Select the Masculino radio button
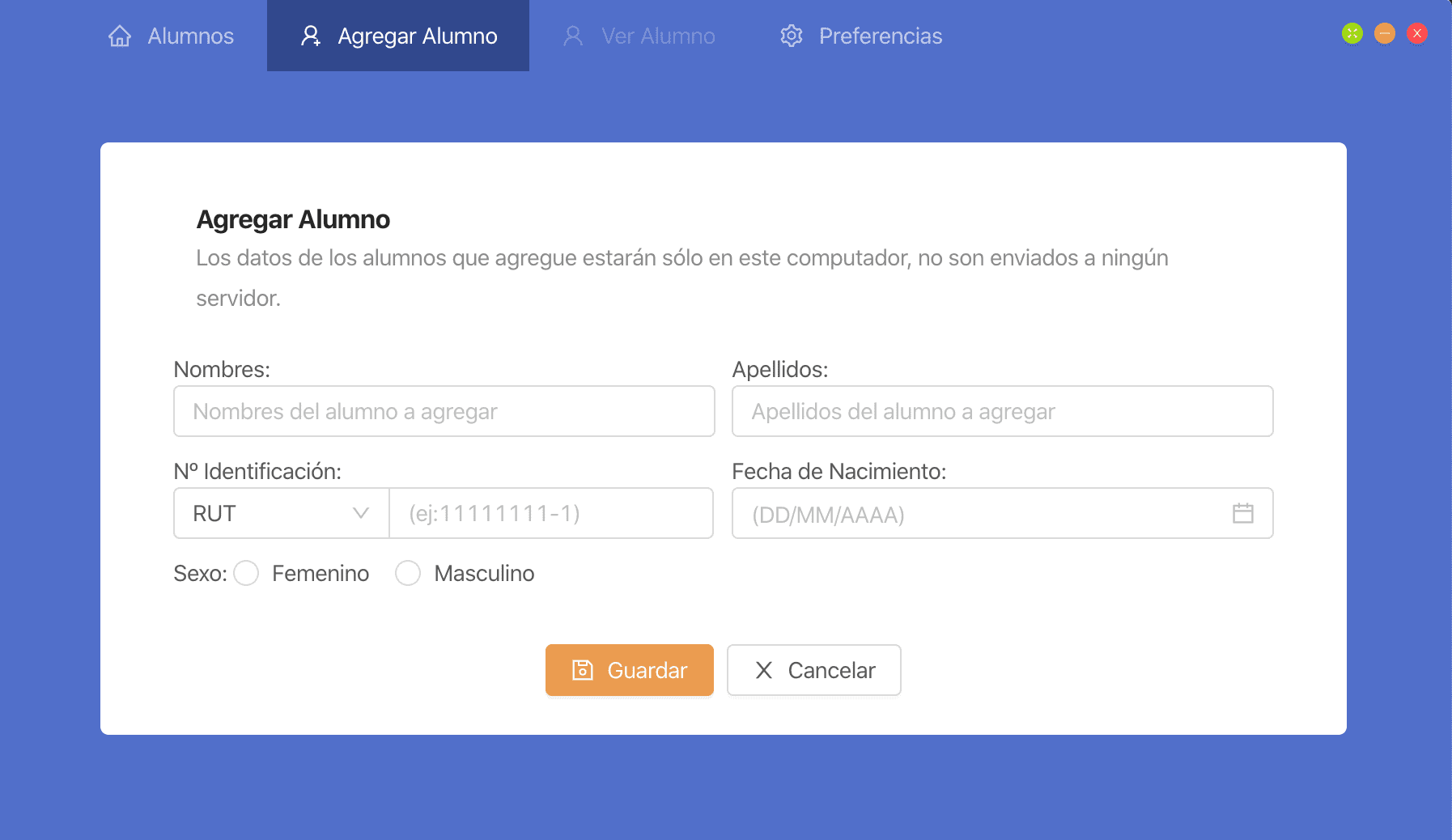 click(x=408, y=573)
